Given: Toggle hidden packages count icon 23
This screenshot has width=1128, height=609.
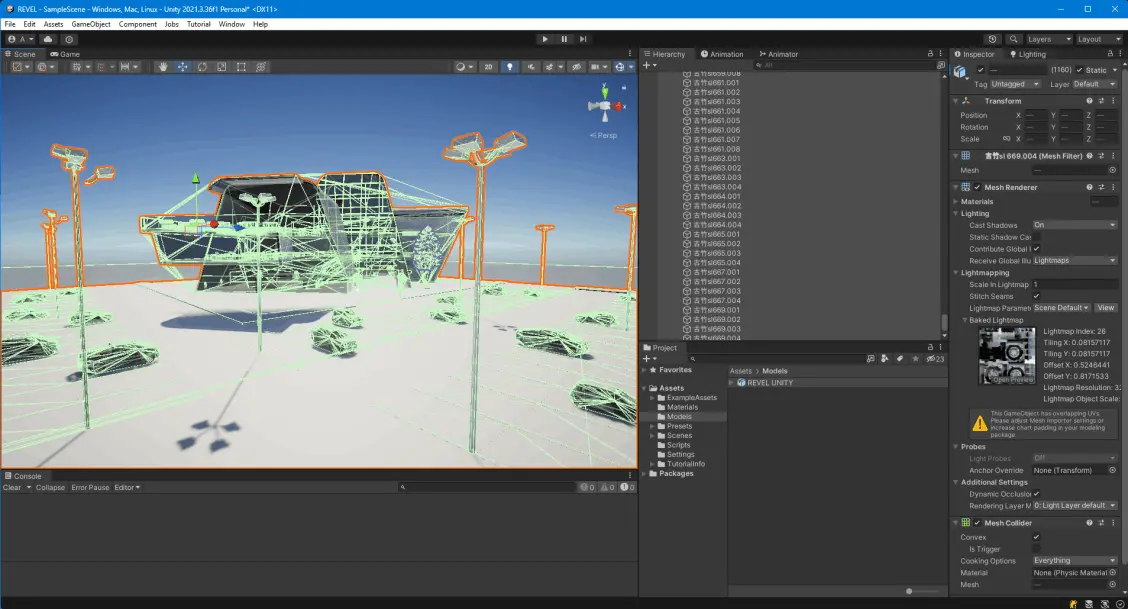Looking at the screenshot, I should tap(935, 359).
